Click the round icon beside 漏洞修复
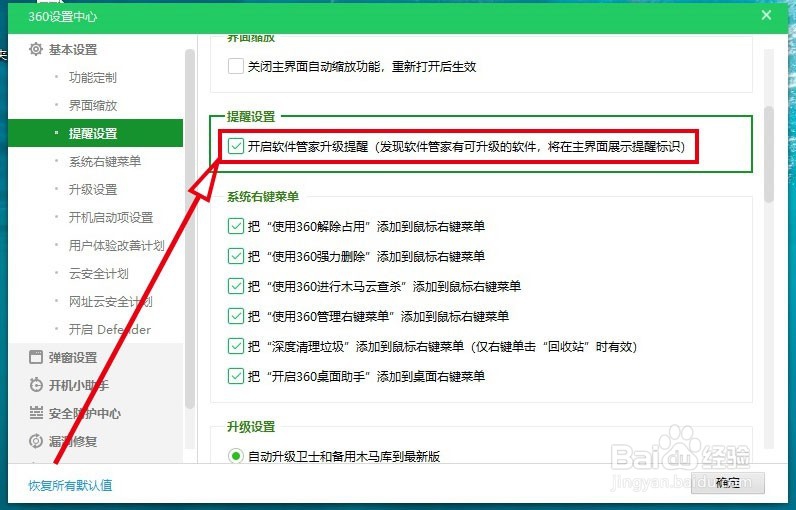Screen dimensions: 796x510 click(36, 441)
